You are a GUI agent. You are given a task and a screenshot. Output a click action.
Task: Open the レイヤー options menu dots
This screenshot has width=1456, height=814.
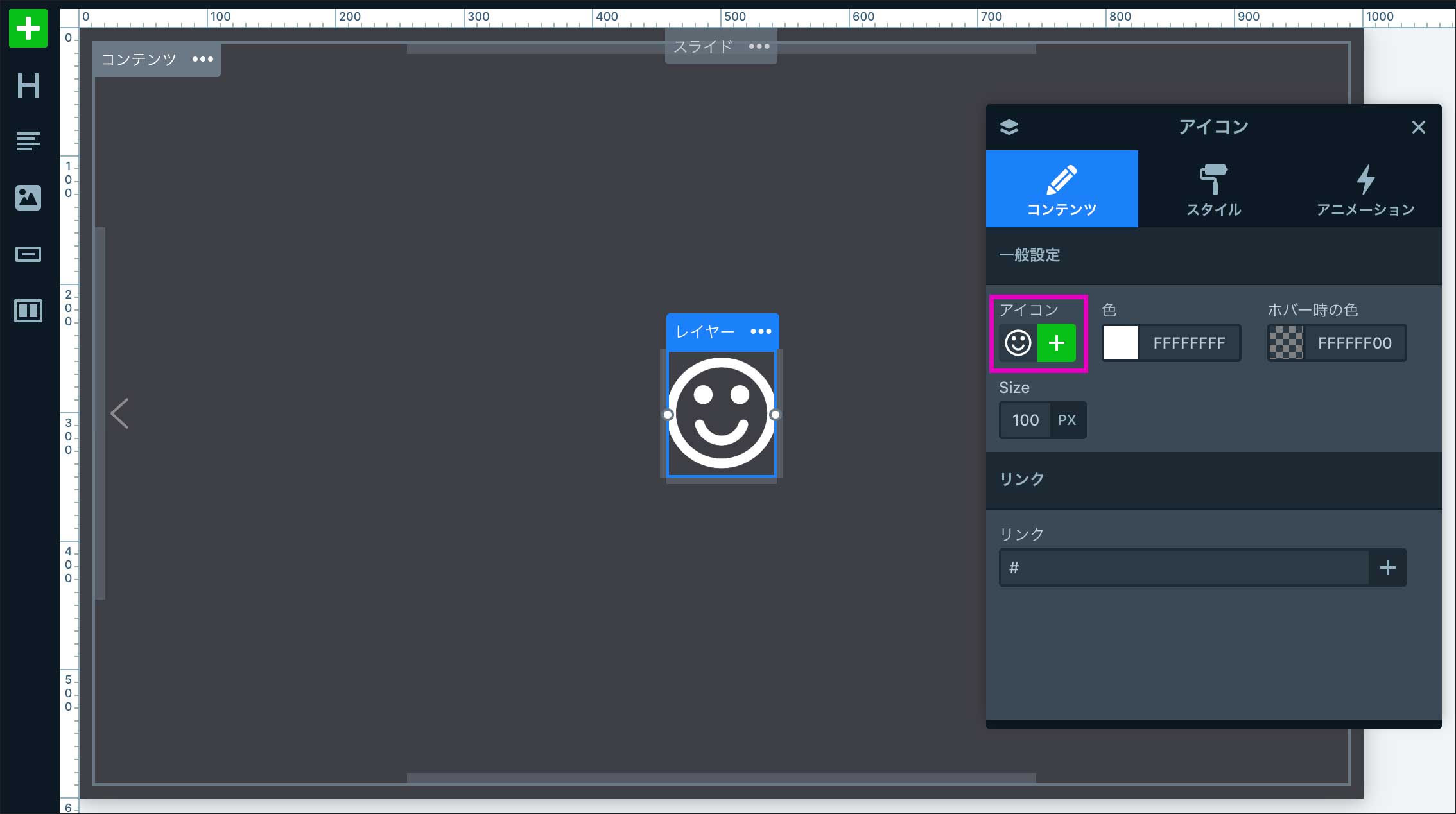click(x=761, y=331)
